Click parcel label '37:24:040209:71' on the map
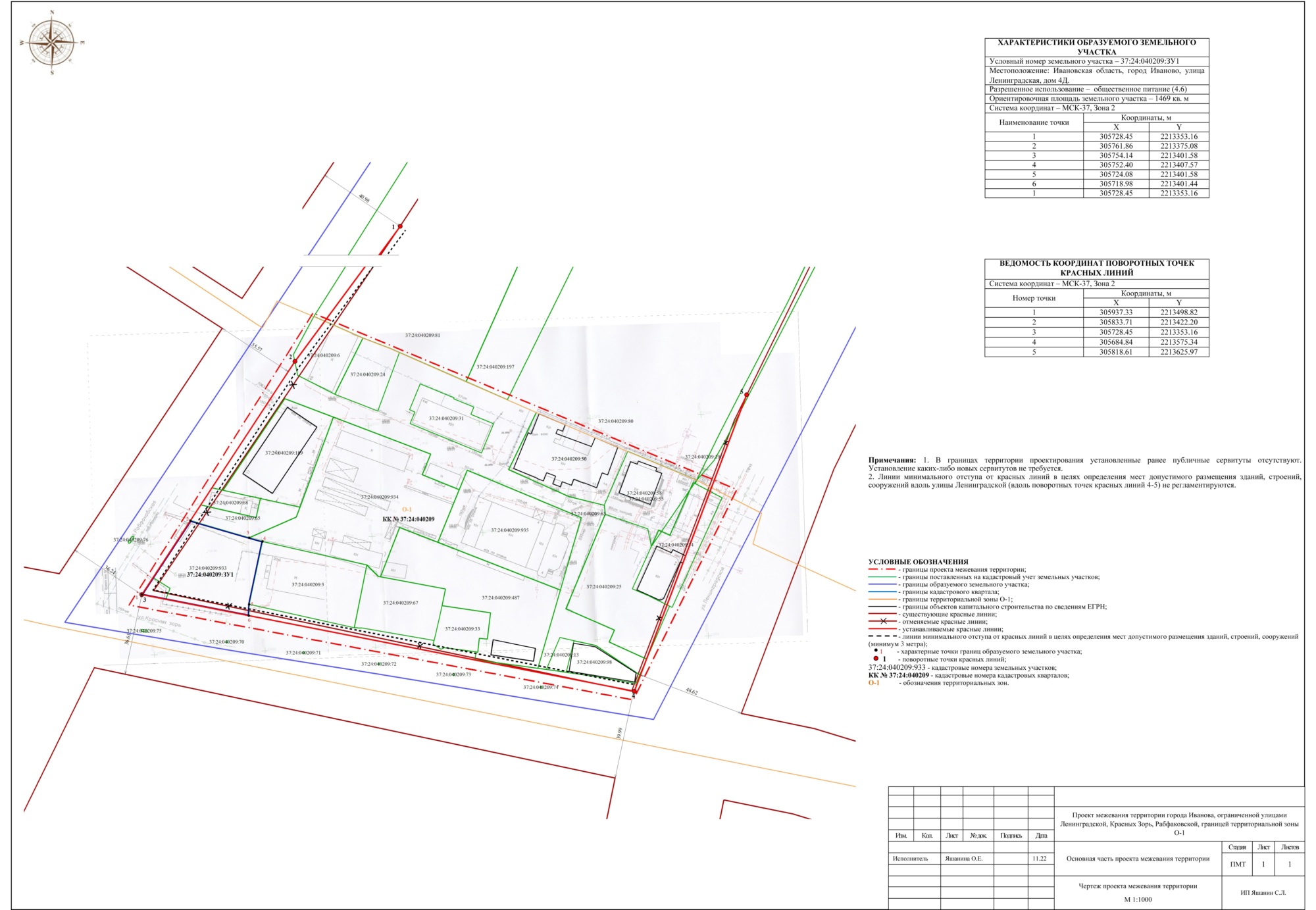The width and height of the screenshot is (1316, 910). tap(303, 653)
